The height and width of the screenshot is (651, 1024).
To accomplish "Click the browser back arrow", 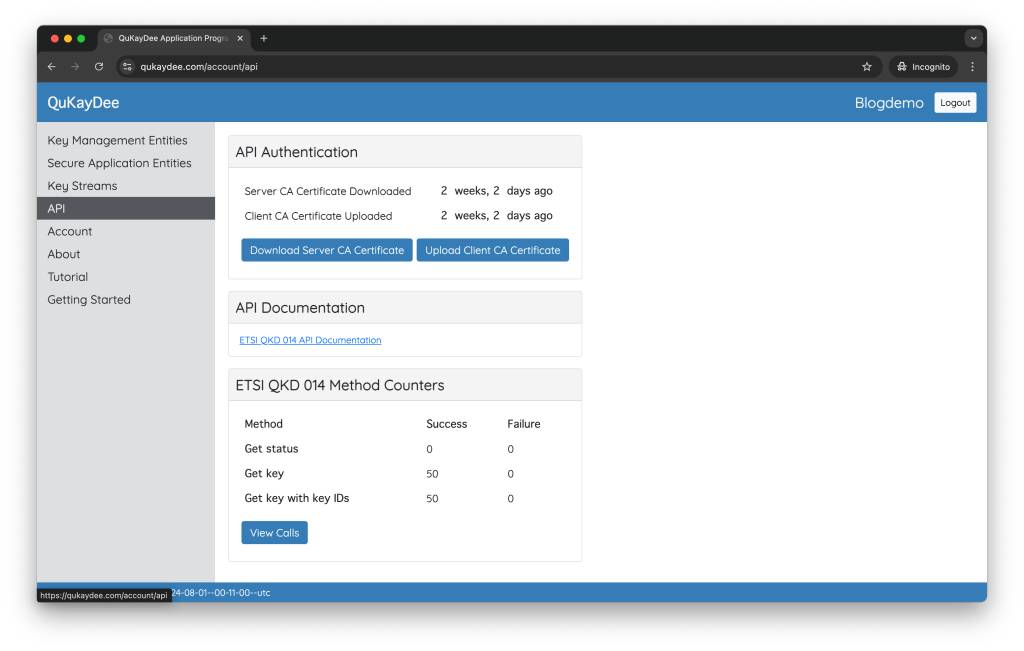I will coord(52,67).
